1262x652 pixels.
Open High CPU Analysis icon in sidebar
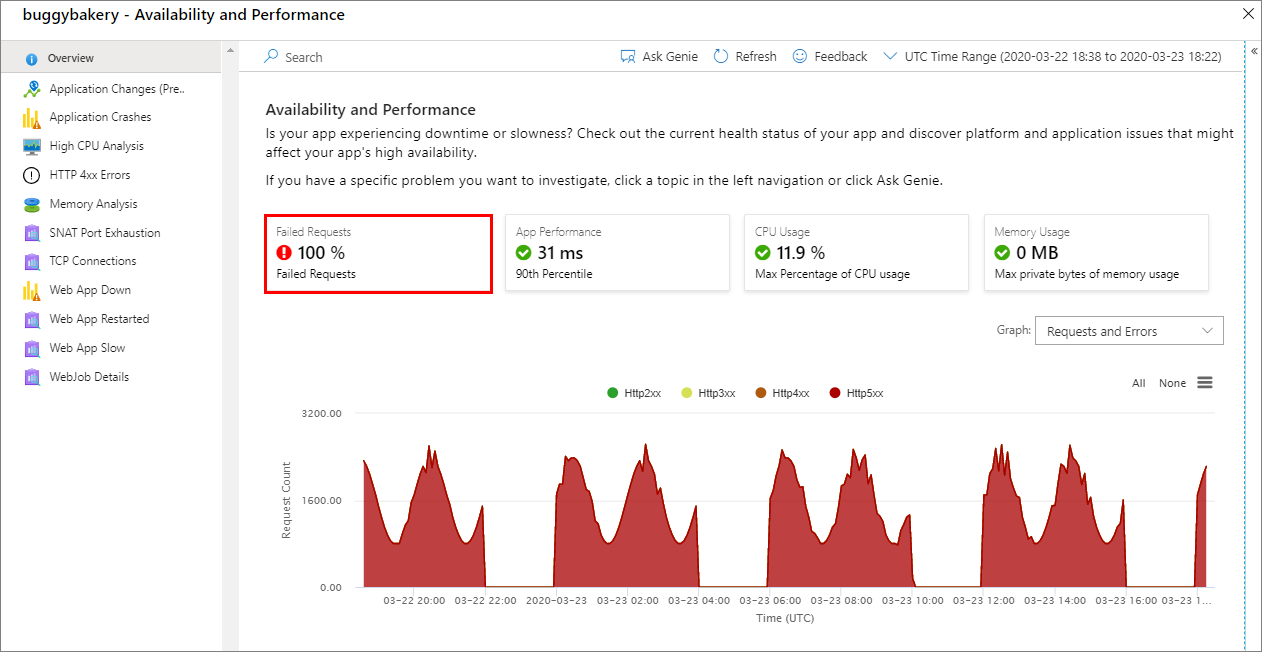pyautogui.click(x=32, y=146)
